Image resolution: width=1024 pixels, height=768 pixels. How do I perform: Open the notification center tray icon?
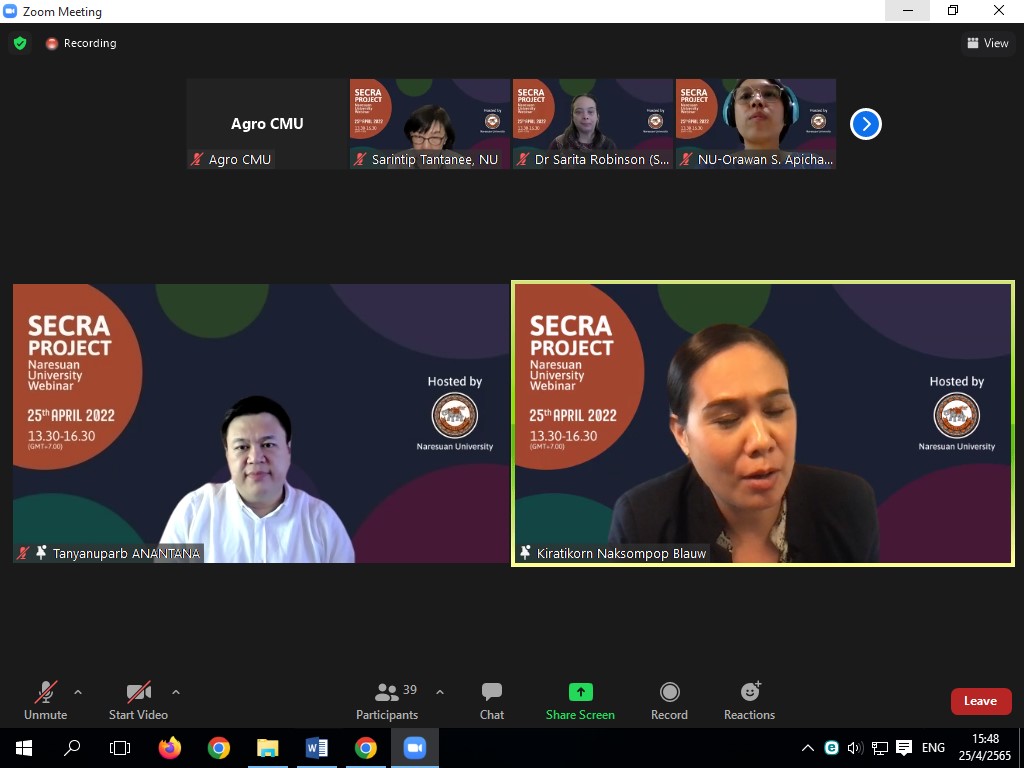pyautogui.click(x=904, y=748)
